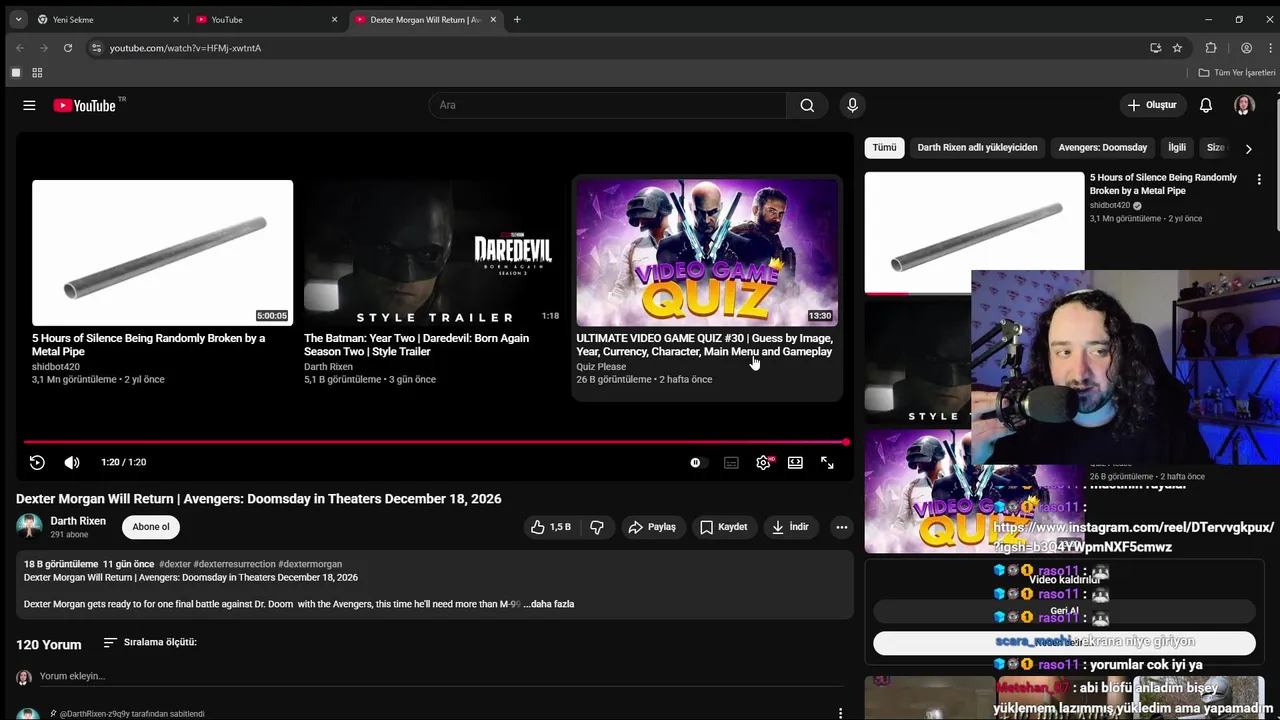The width and height of the screenshot is (1280, 720).
Task: Open Chrome profile icon
Action: pos(1246,48)
